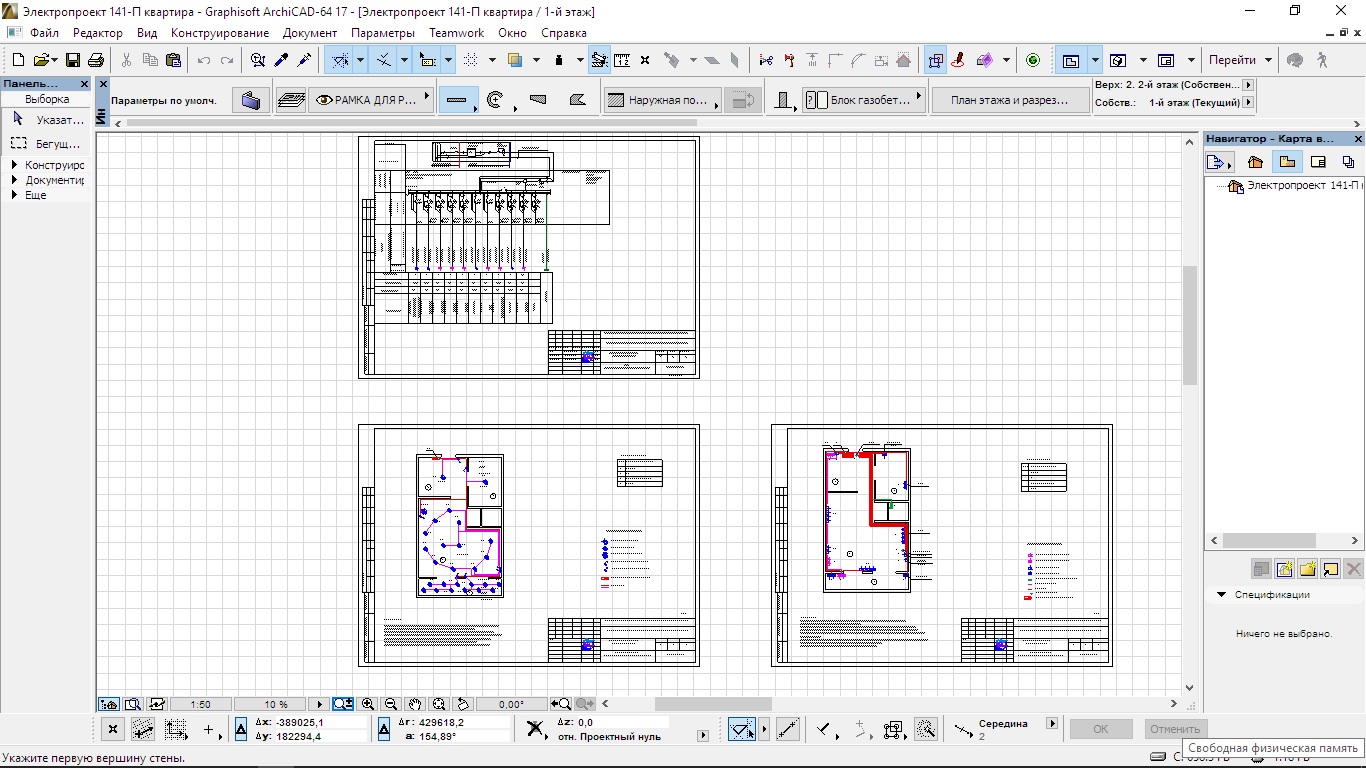Click the План этажа и разрез... button
1366x768 pixels.
(x=1008, y=100)
